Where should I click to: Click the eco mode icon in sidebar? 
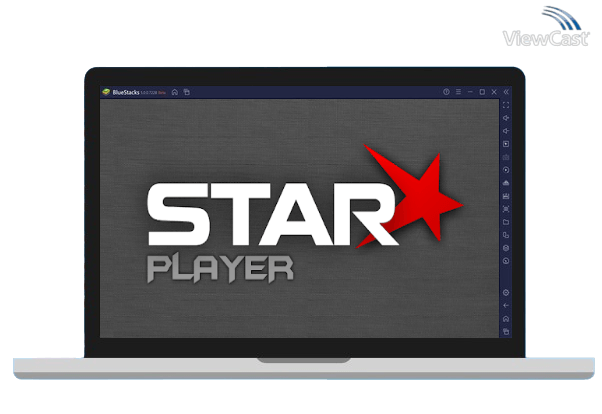506,261
